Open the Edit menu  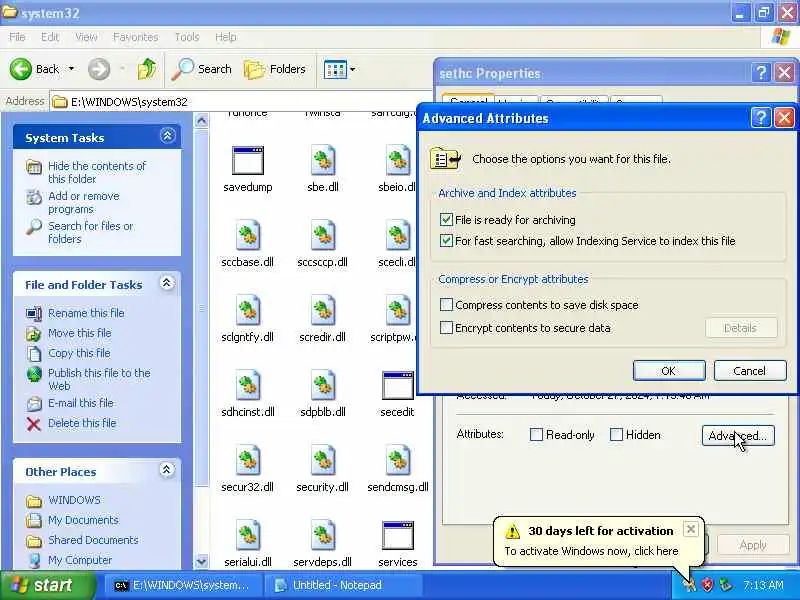pos(49,37)
